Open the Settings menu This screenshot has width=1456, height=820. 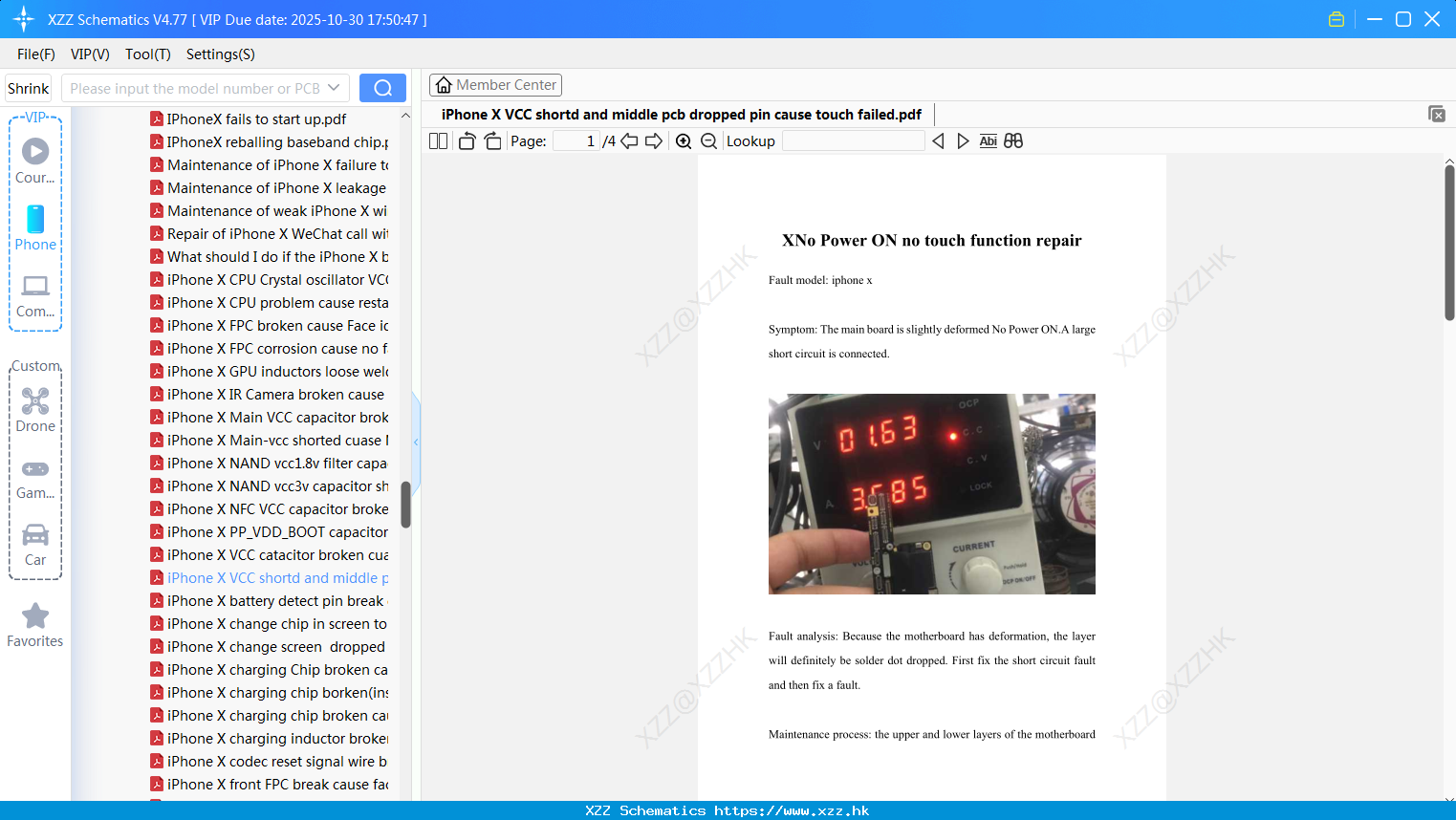(x=220, y=54)
